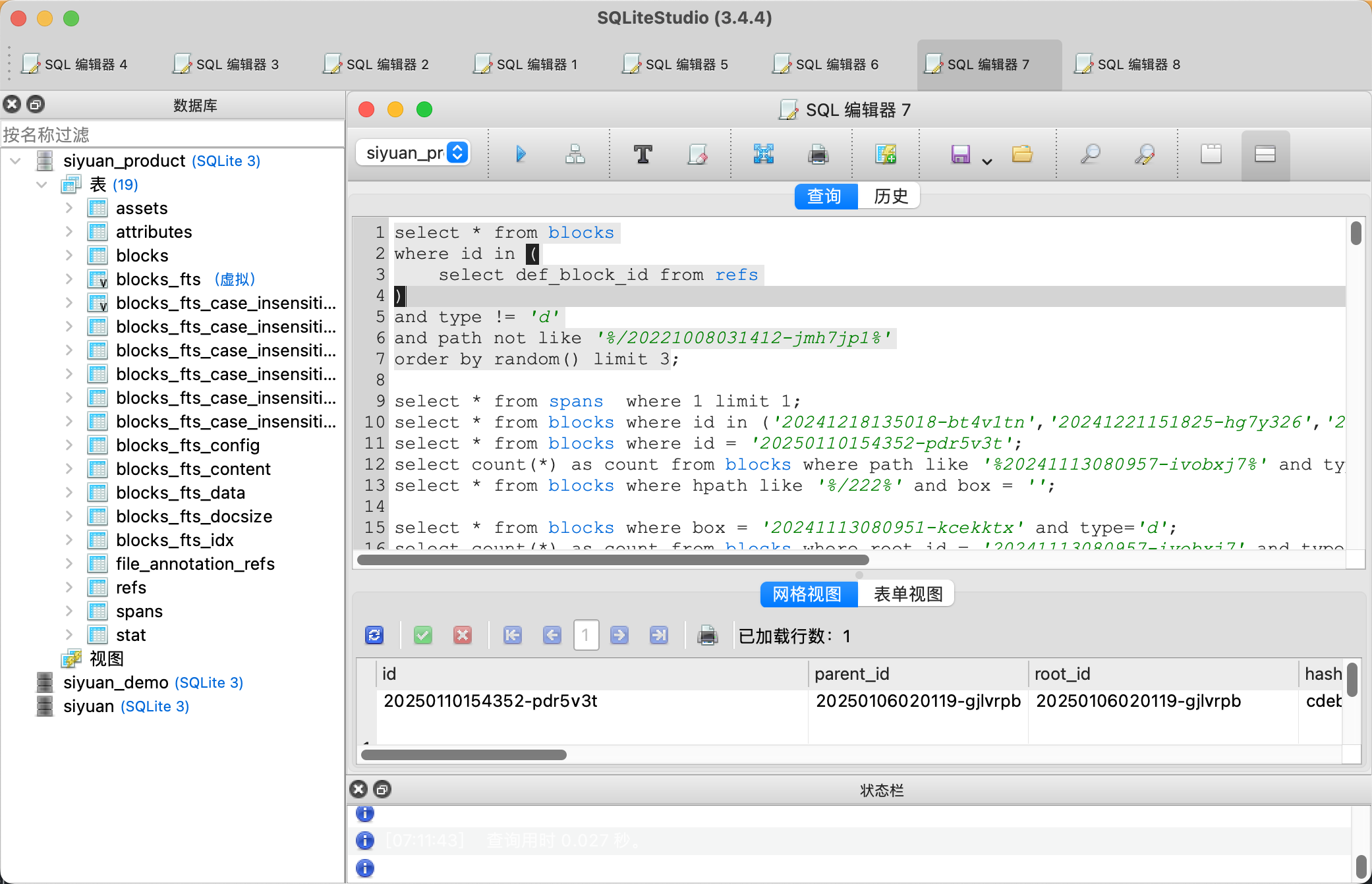Image resolution: width=1372 pixels, height=884 pixels.
Task: Select the file_annotation_refs table
Action: pos(195,564)
